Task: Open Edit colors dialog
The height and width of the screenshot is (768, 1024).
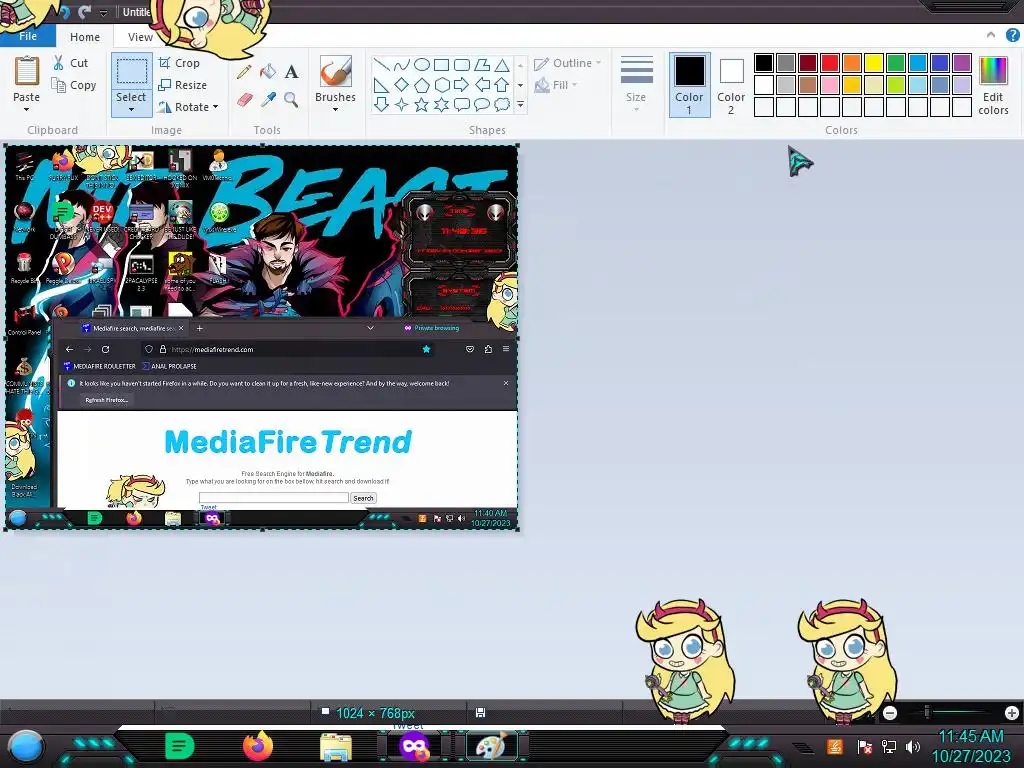Action: point(993,86)
